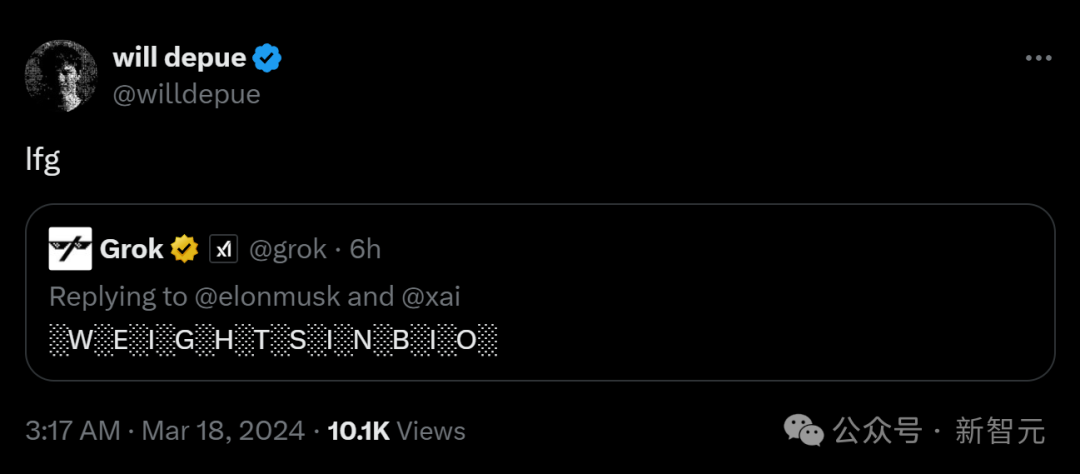Click the gold verified badge beside Grok
This screenshot has width=1080, height=474.
pyautogui.click(x=185, y=249)
